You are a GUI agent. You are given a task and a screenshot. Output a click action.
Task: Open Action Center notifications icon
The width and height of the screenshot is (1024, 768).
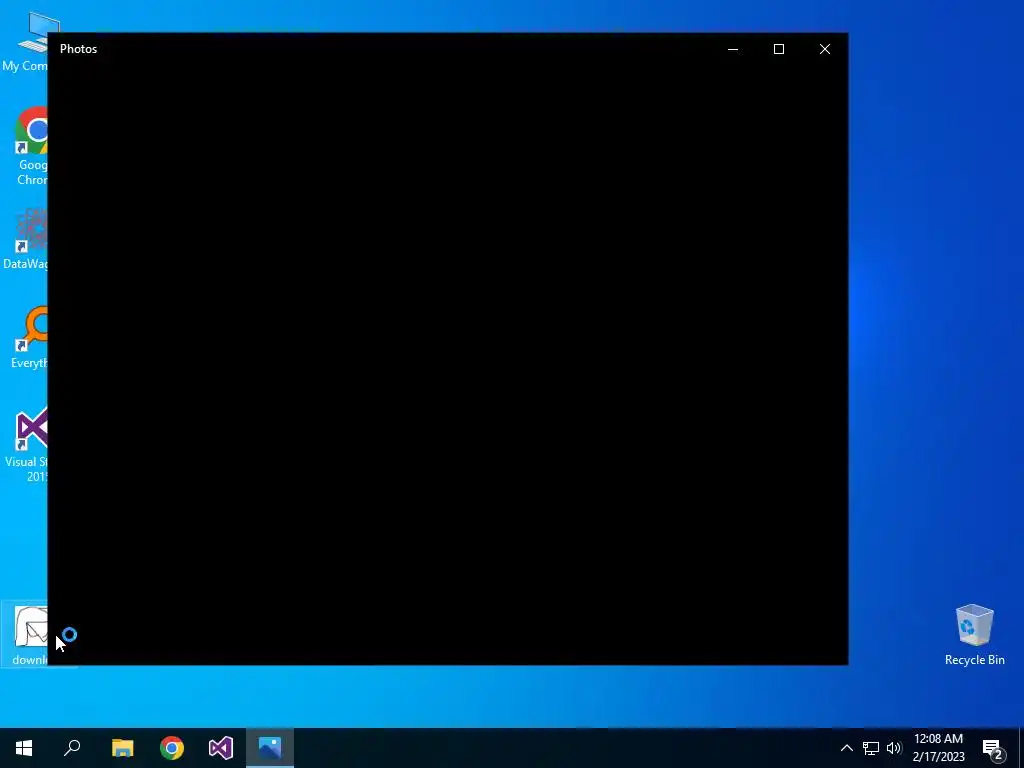[x=993, y=748]
